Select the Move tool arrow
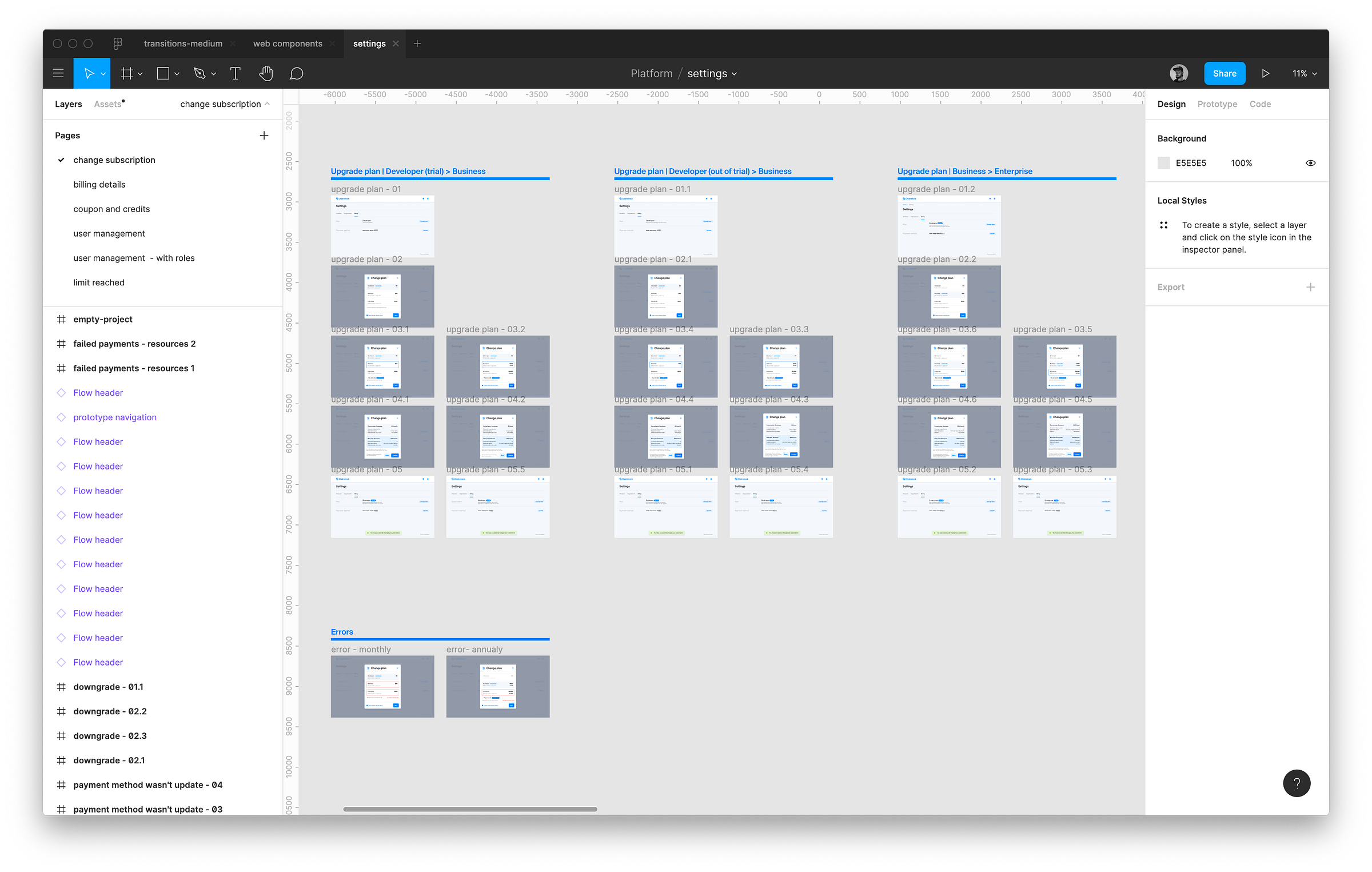The image size is (1372, 872). point(89,73)
